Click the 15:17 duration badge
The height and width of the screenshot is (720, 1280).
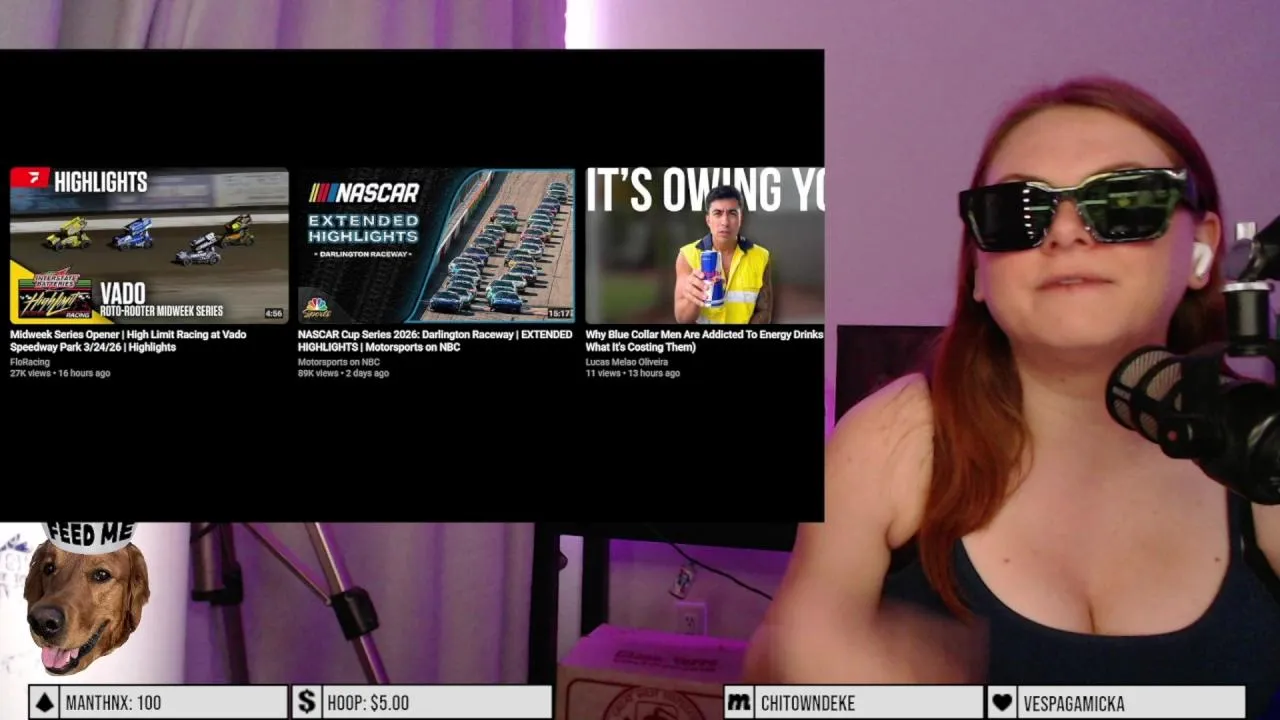tap(559, 313)
